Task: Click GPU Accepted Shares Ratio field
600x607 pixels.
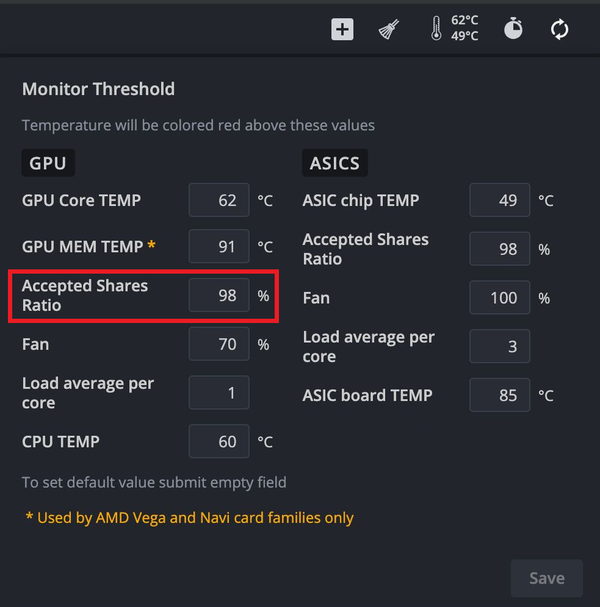Action: [x=219, y=296]
